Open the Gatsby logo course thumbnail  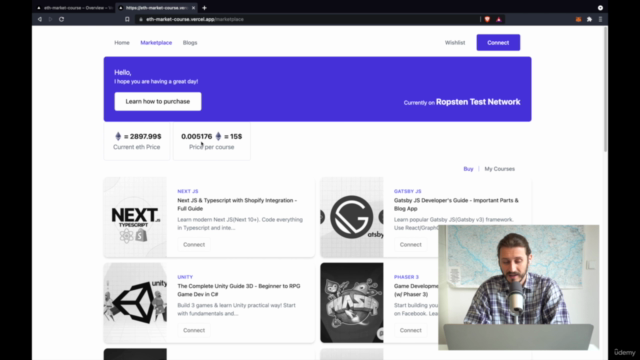(x=352, y=217)
